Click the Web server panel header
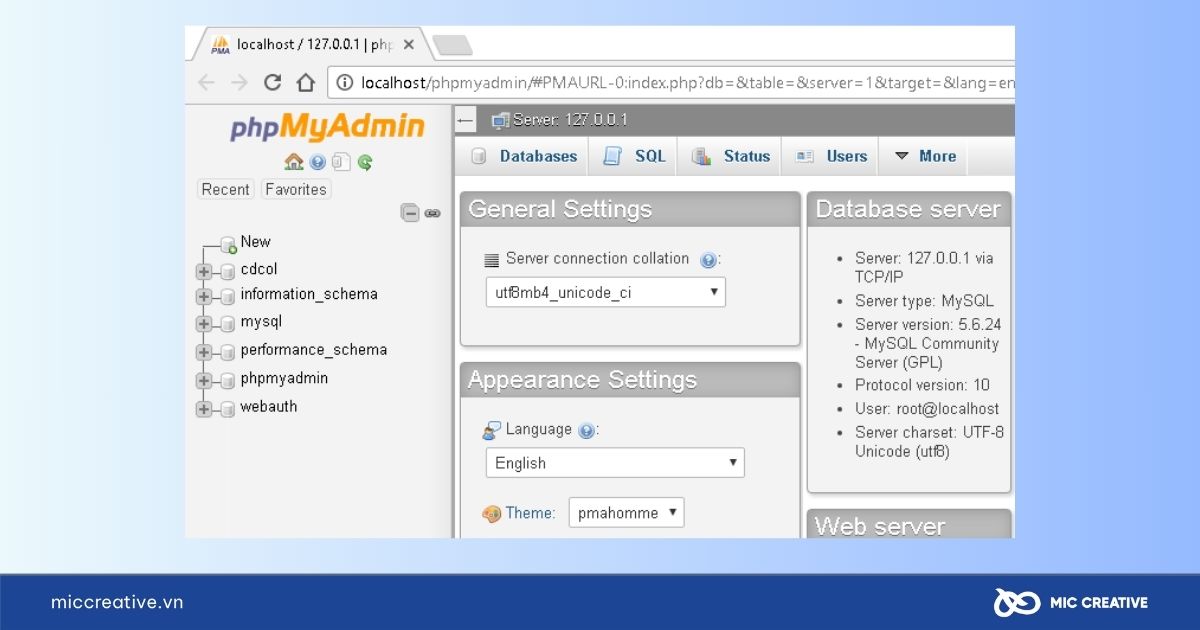This screenshot has width=1200, height=630. point(909,524)
